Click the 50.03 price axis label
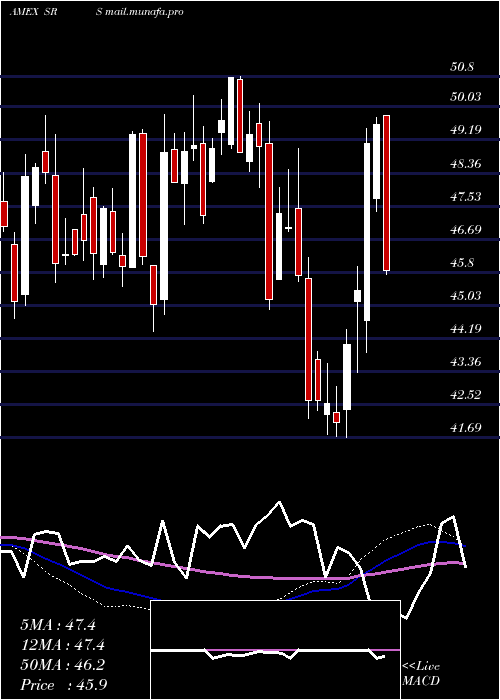 pos(466,96)
